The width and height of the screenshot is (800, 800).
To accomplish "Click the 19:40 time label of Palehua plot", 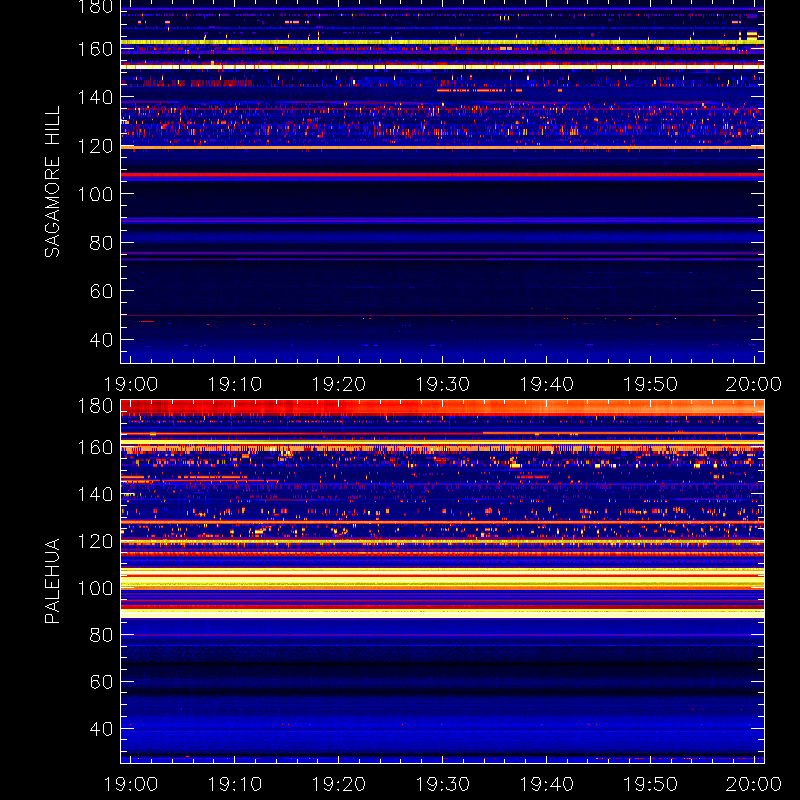I will tap(546, 784).
